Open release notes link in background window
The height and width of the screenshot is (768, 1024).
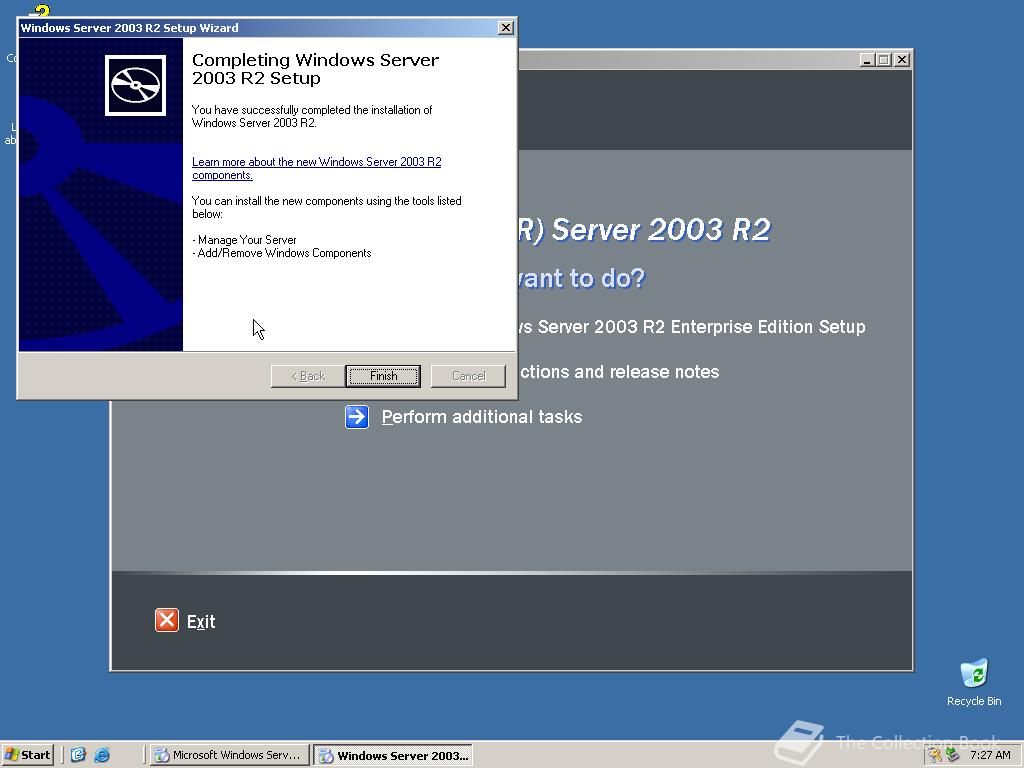click(x=619, y=372)
